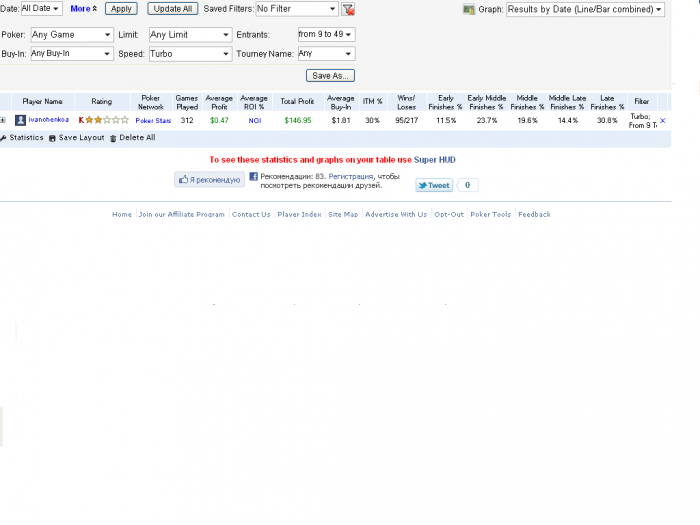700x525 pixels.
Task: Open the Buy-In dropdown
Action: (x=72, y=54)
